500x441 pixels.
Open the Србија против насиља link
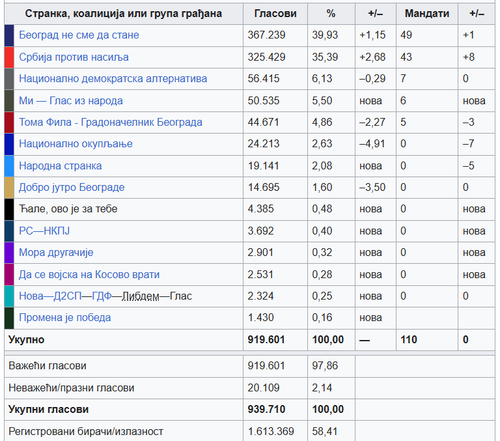(74, 57)
